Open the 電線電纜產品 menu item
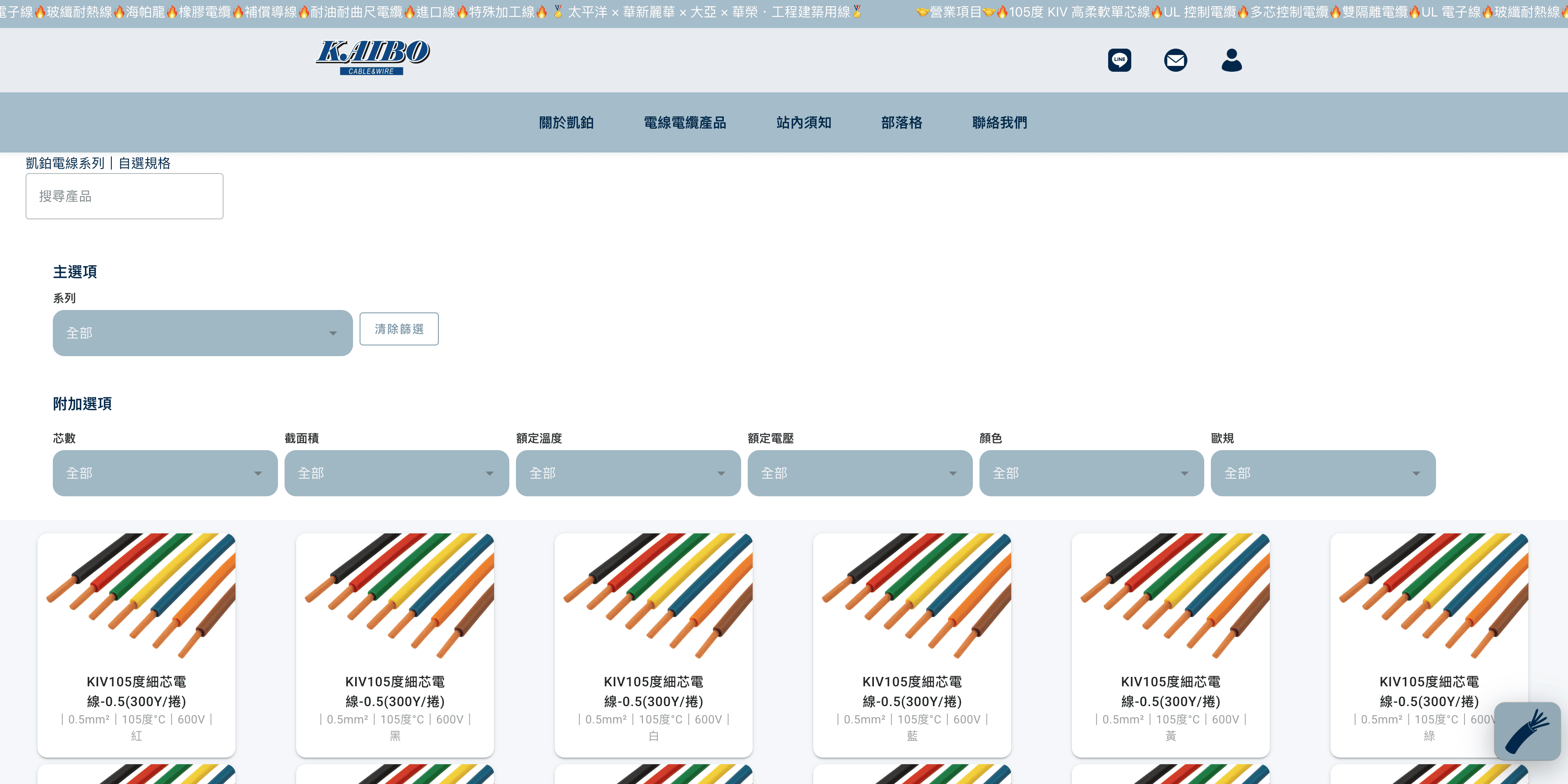 [x=684, y=122]
